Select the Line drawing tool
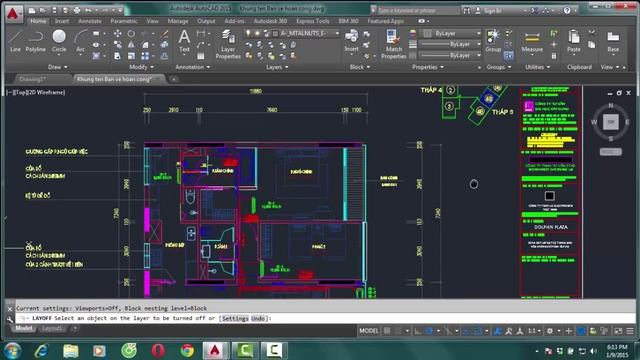This screenshot has width=640, height=360. pyautogui.click(x=15, y=41)
